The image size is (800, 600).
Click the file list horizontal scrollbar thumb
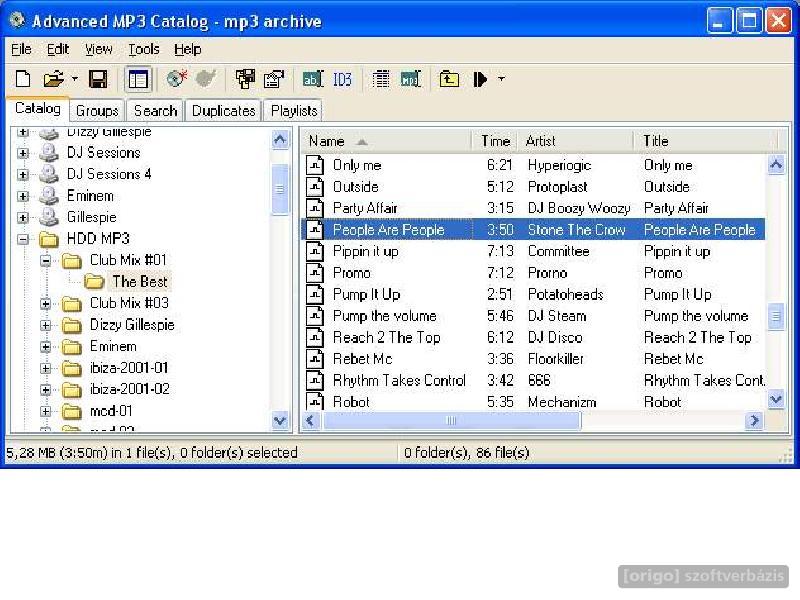(x=452, y=421)
